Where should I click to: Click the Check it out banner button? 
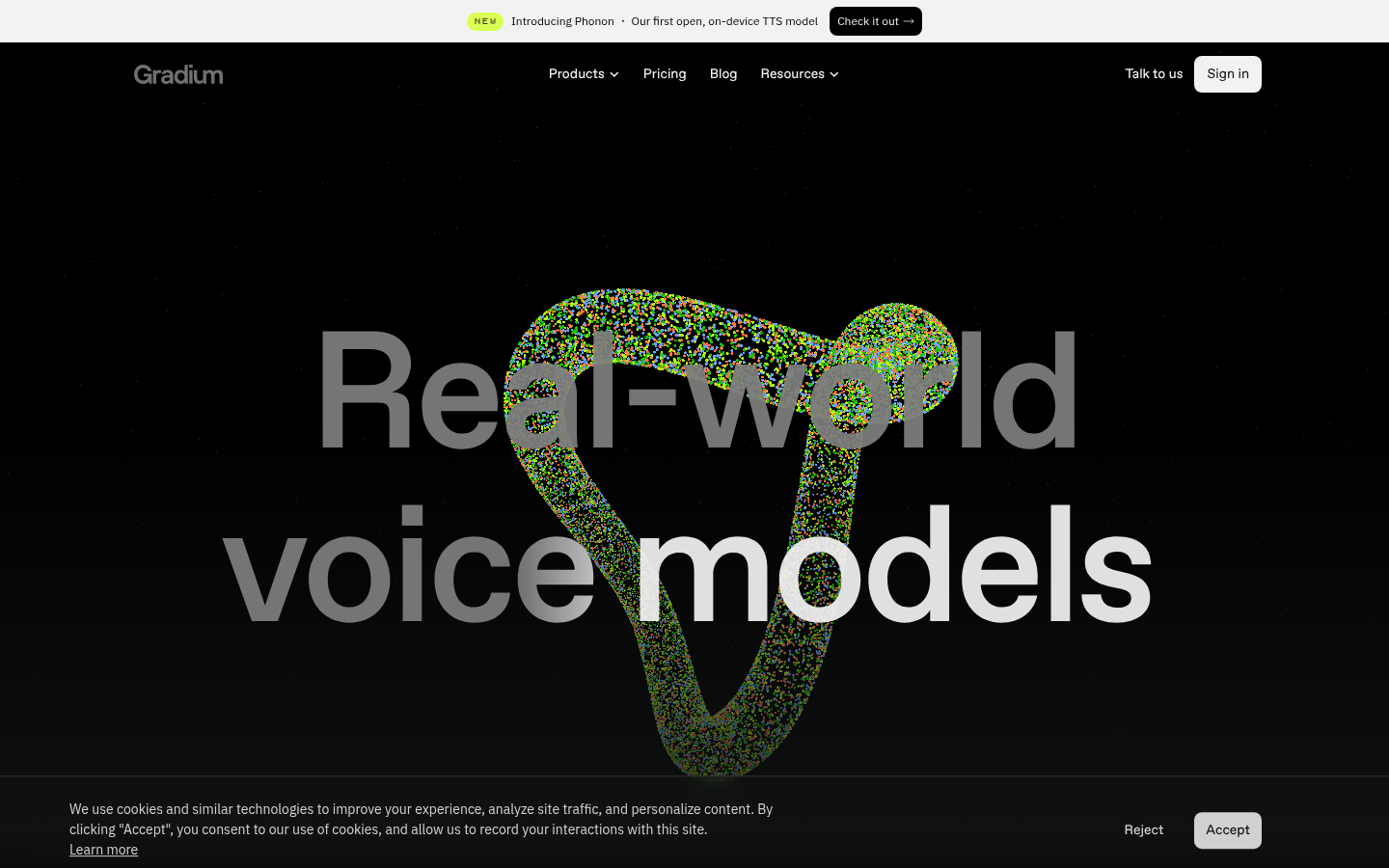tap(876, 21)
